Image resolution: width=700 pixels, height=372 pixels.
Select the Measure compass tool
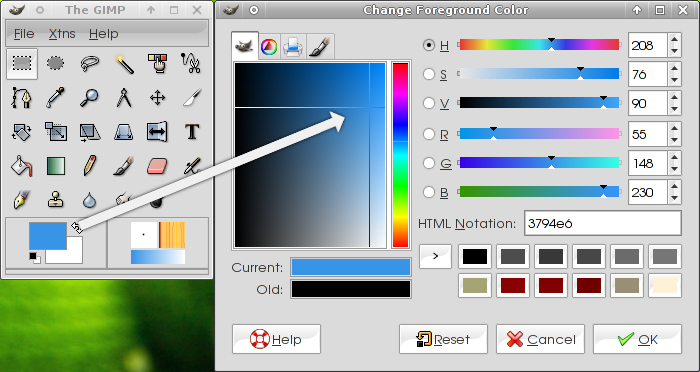[124, 97]
